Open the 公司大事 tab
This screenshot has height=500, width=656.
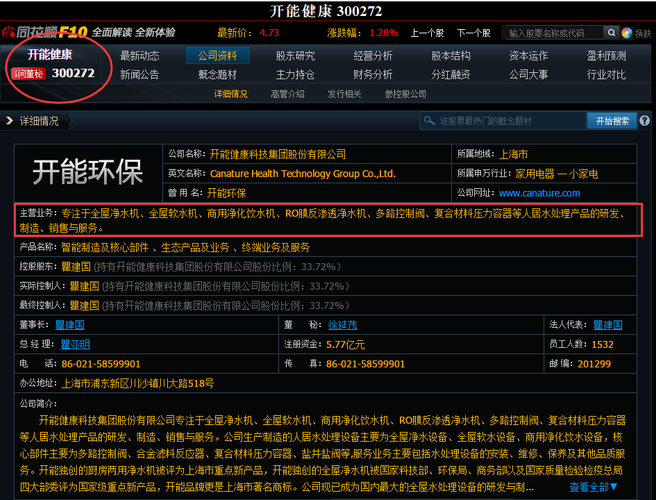(x=528, y=74)
